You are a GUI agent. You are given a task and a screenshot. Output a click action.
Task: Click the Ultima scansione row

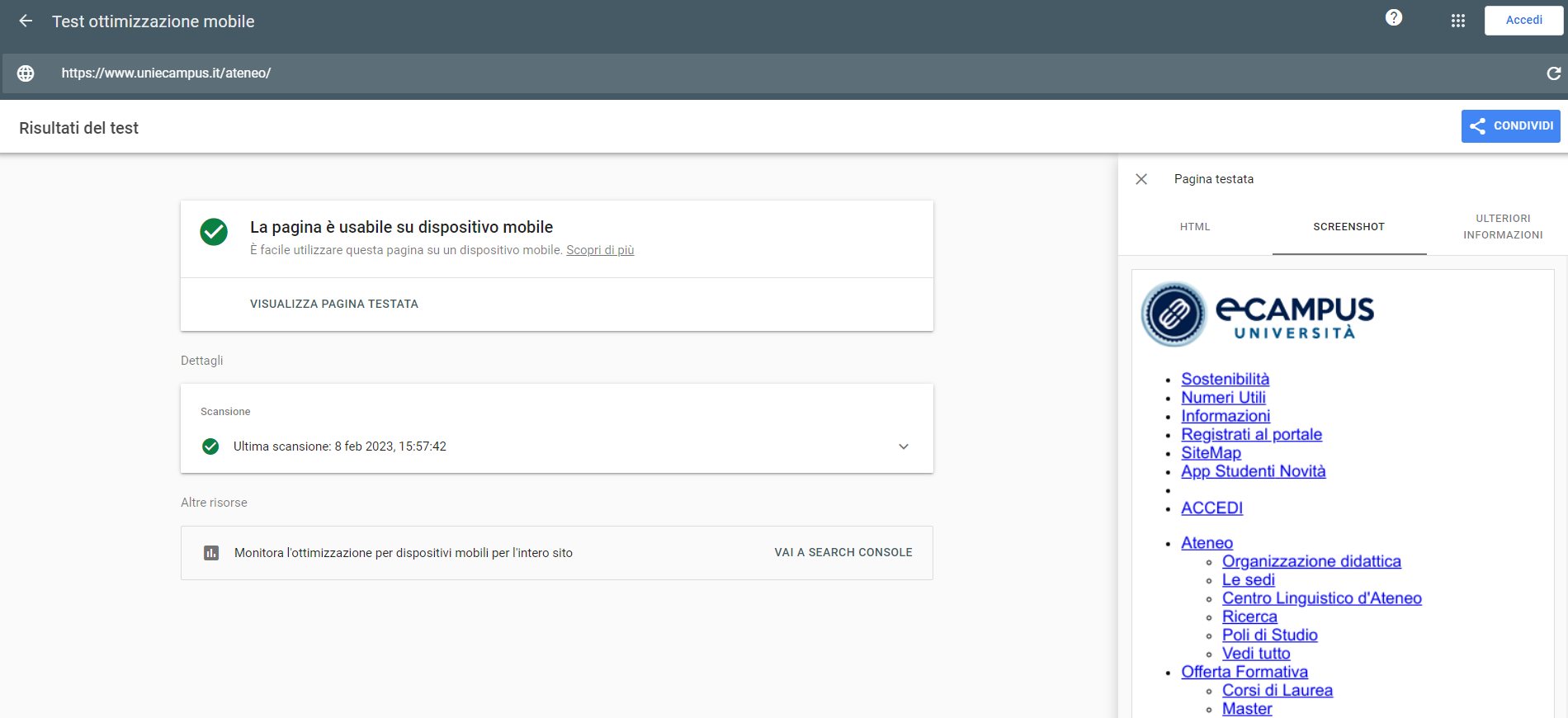(557, 446)
